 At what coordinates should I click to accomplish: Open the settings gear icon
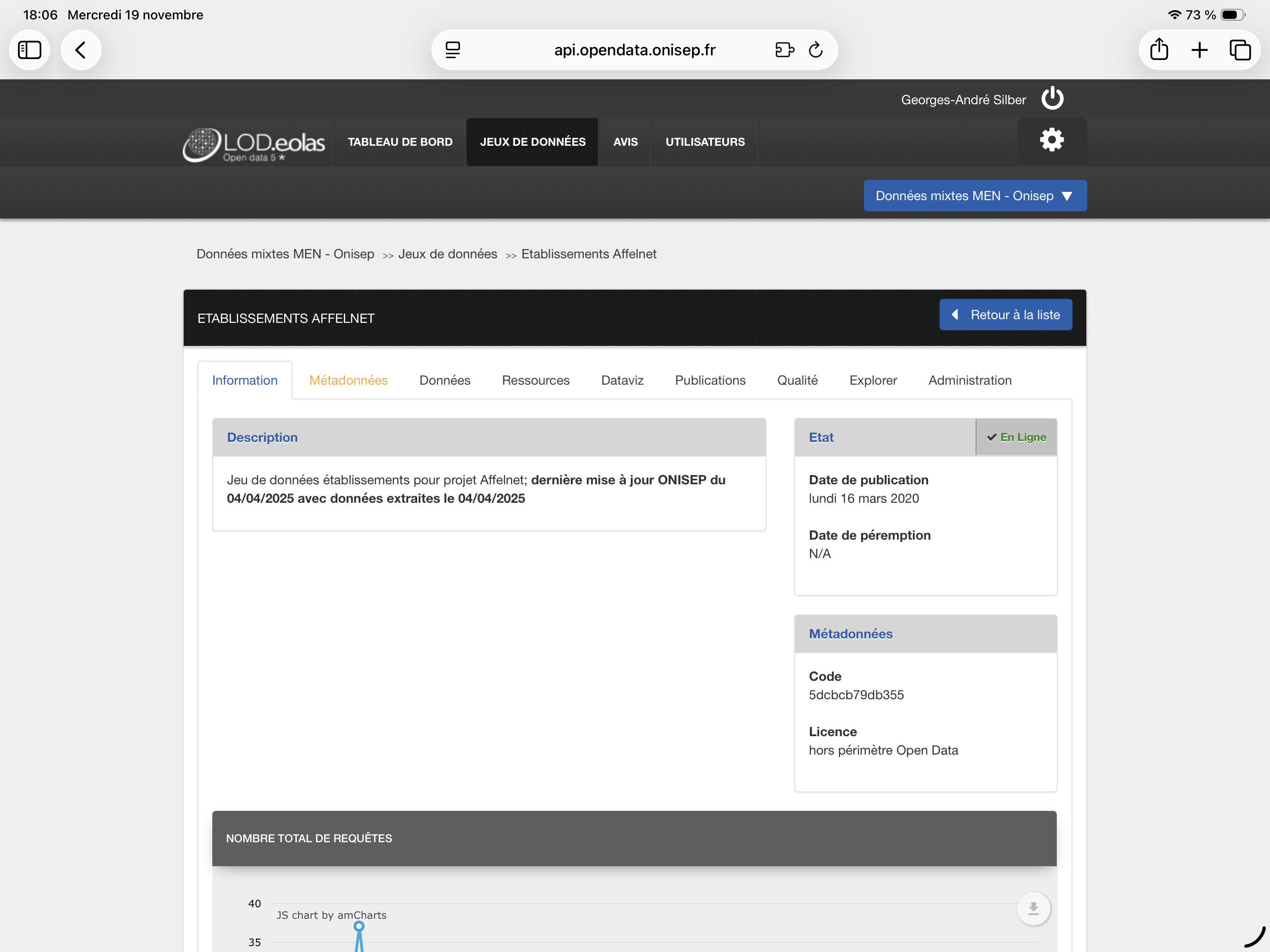(x=1052, y=141)
